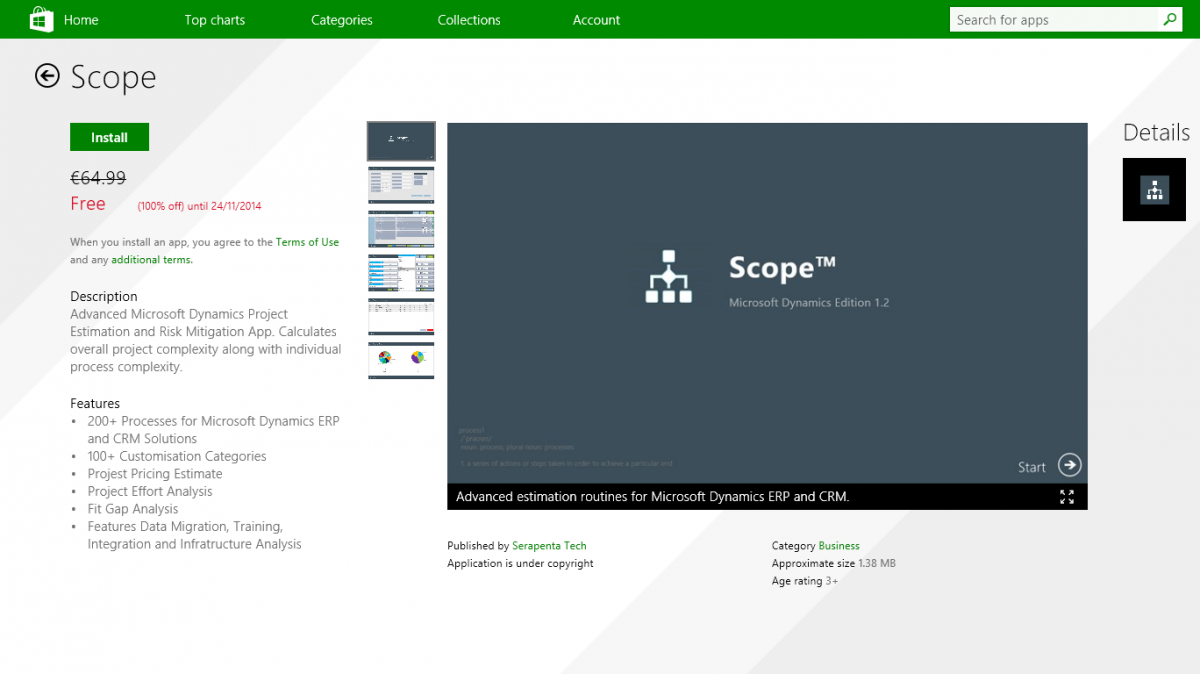Click the '(100% off) until 24/11/2014' text
1200x674 pixels.
click(199, 206)
